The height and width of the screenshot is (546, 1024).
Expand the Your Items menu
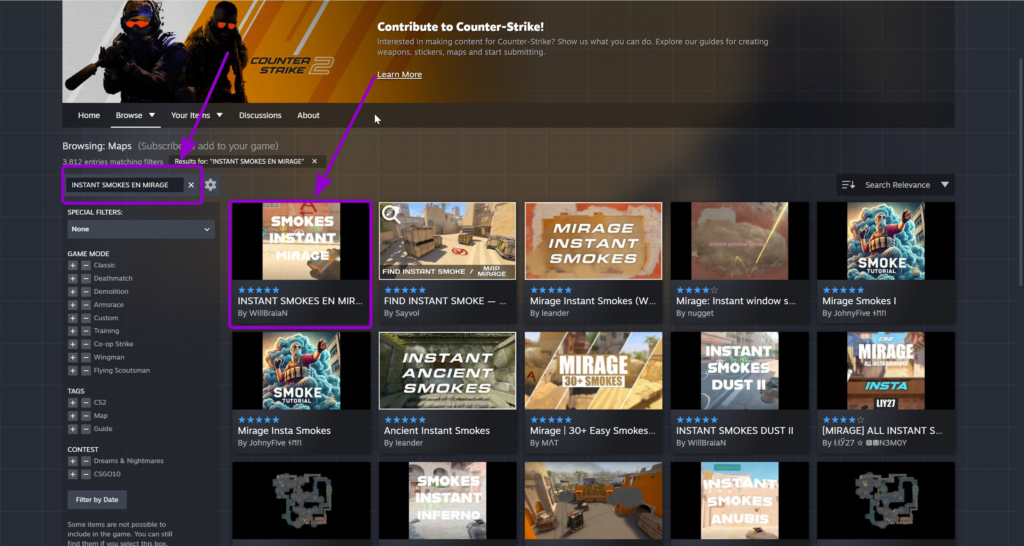click(x=197, y=115)
